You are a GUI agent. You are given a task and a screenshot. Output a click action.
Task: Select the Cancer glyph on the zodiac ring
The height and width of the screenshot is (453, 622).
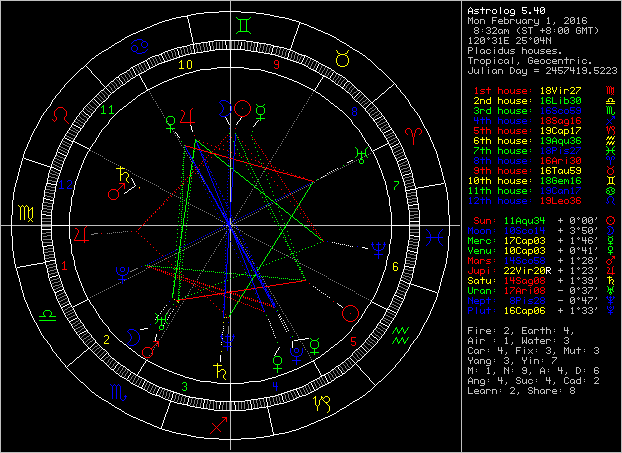point(146,44)
